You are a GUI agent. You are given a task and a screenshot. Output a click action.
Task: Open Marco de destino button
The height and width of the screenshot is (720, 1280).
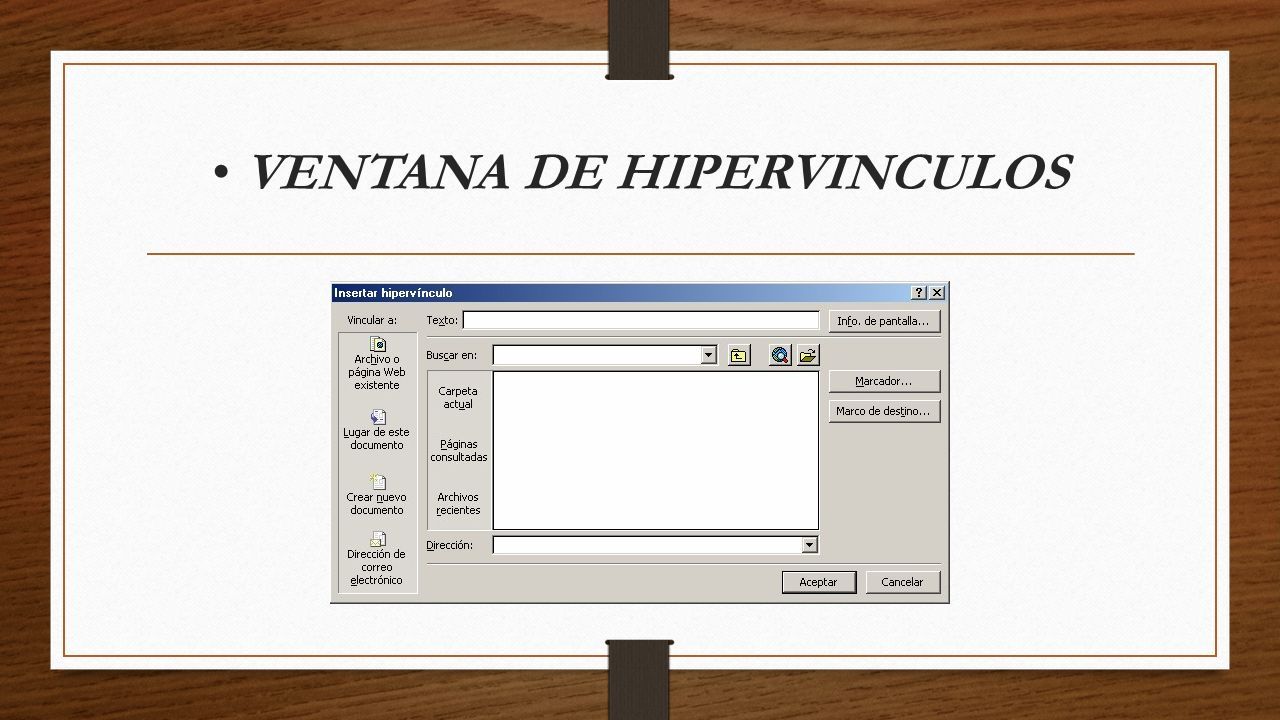click(885, 411)
